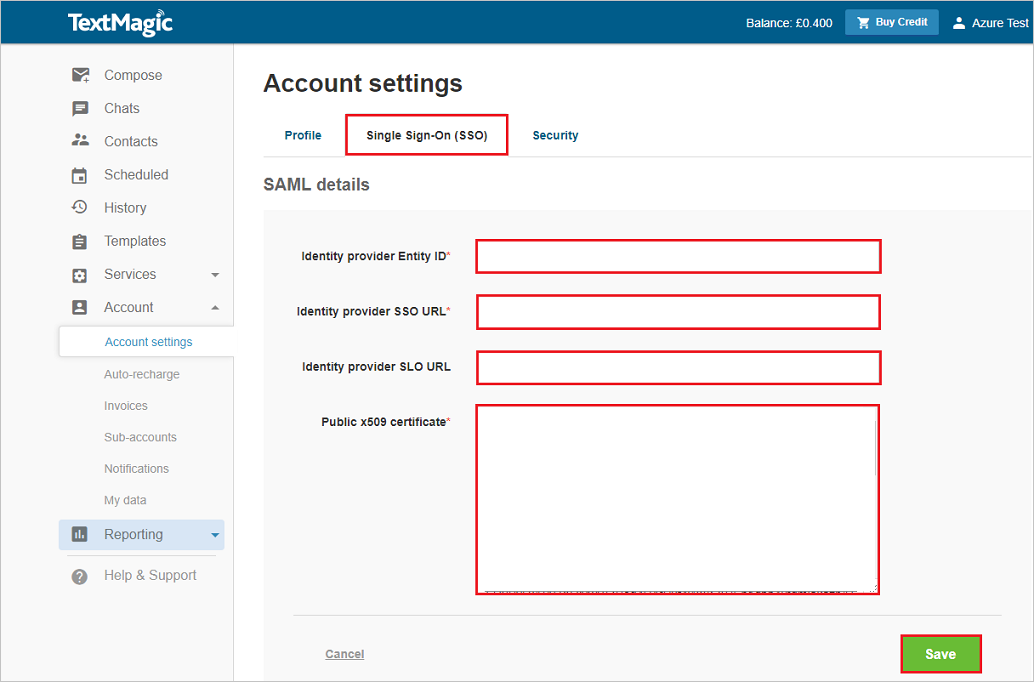Expand the Reporting section

(x=214, y=534)
